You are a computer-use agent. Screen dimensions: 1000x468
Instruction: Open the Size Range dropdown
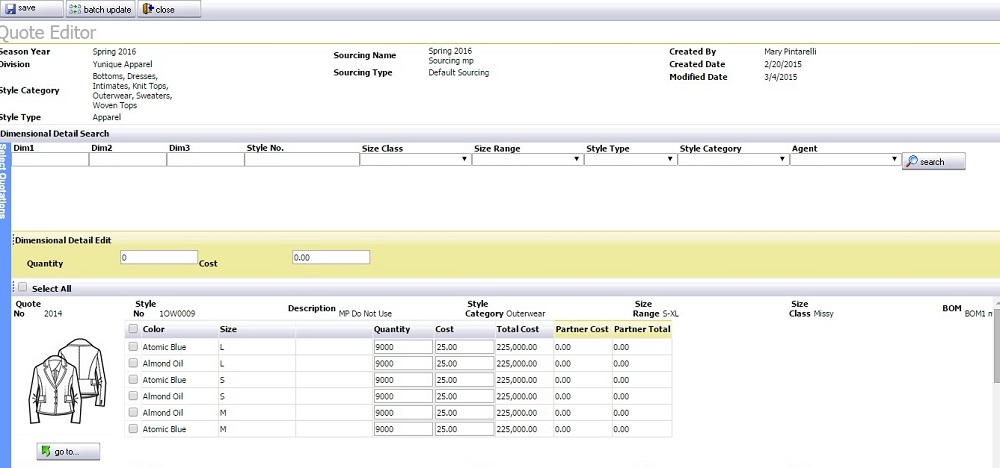point(528,159)
